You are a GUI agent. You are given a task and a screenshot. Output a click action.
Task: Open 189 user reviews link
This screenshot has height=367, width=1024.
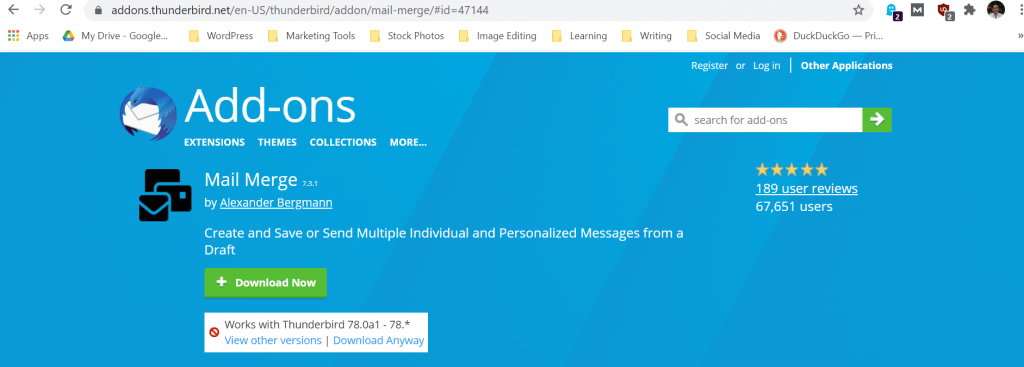coord(807,189)
